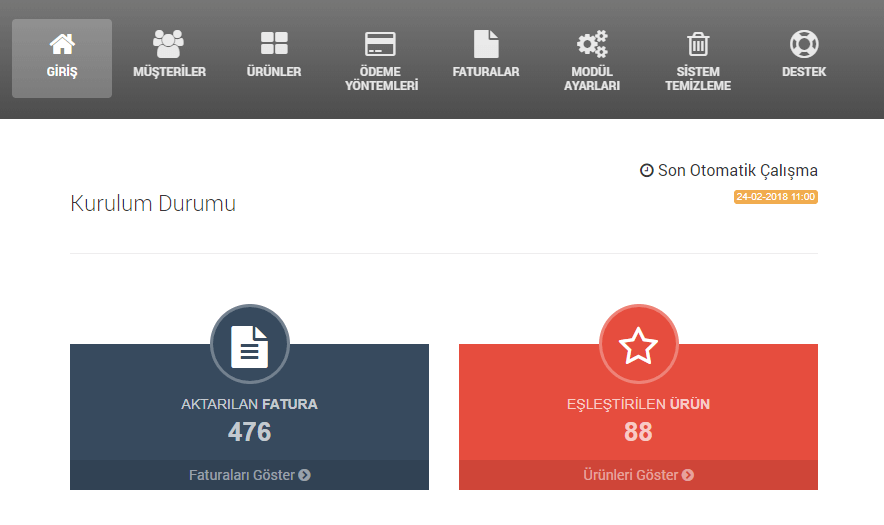Click the EŞLEŞTİRİLEN ÜRÜN label
The width and height of the screenshot is (884, 525).
tap(638, 404)
